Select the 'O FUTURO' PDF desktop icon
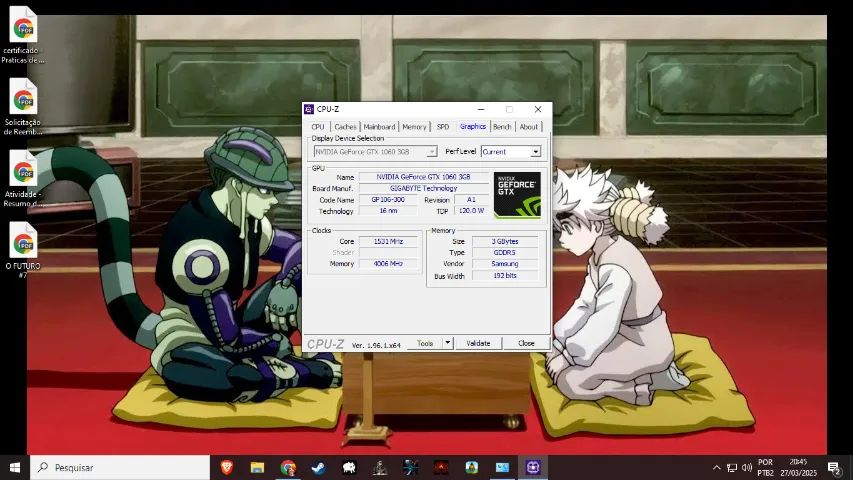853x480 pixels. 22,242
